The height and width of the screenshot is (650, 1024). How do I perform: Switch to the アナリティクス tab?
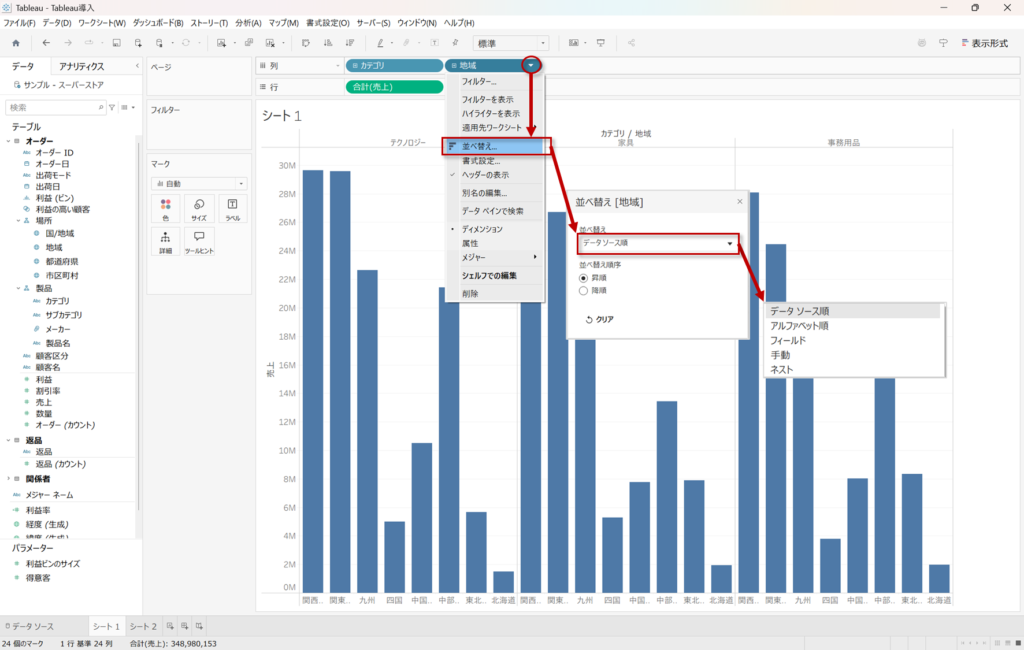point(81,66)
